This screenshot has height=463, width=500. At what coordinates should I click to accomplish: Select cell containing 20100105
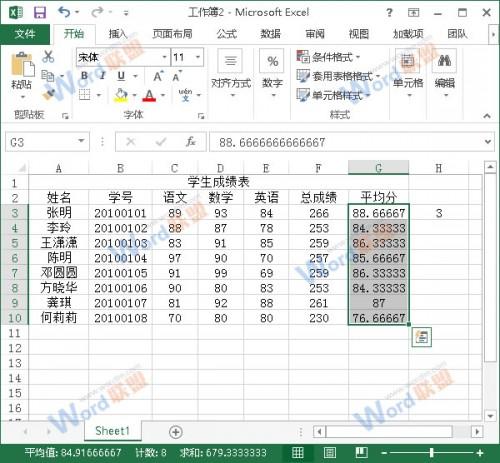(120, 273)
